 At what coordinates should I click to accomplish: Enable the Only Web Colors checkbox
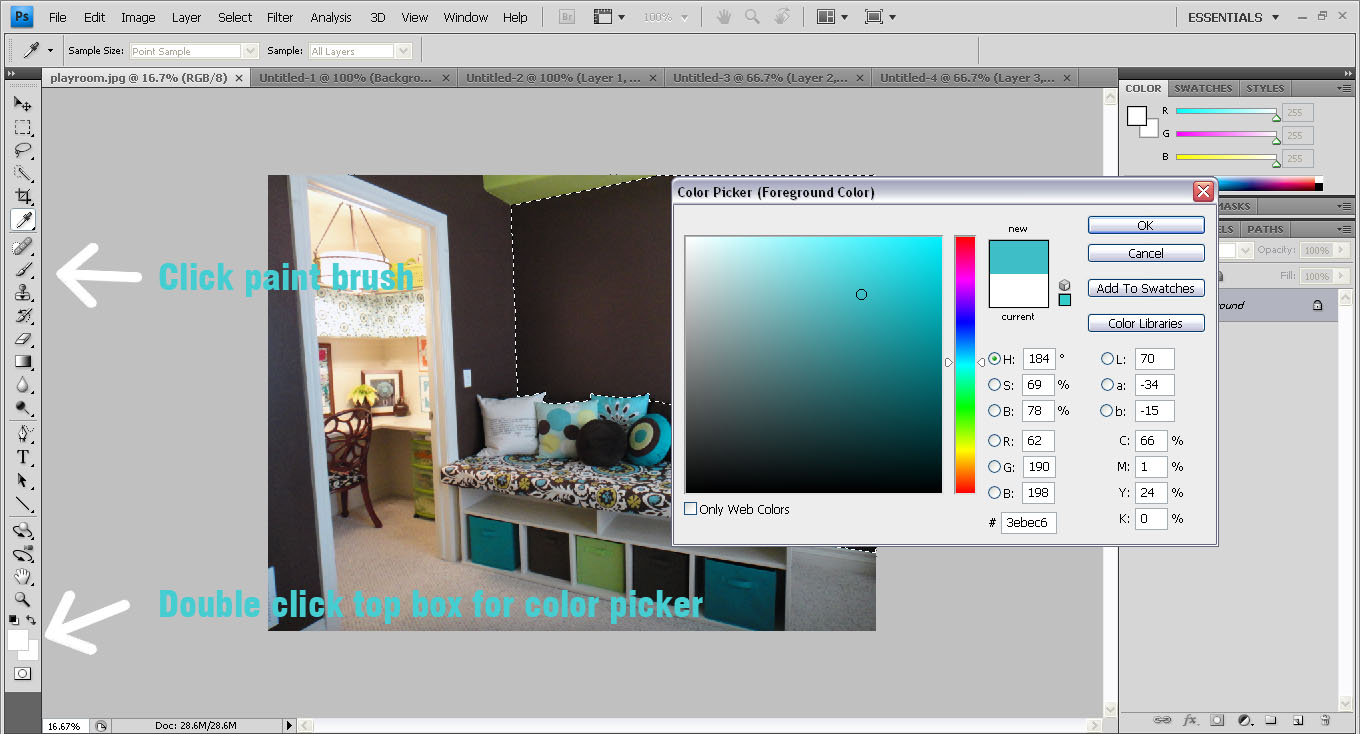click(x=690, y=508)
